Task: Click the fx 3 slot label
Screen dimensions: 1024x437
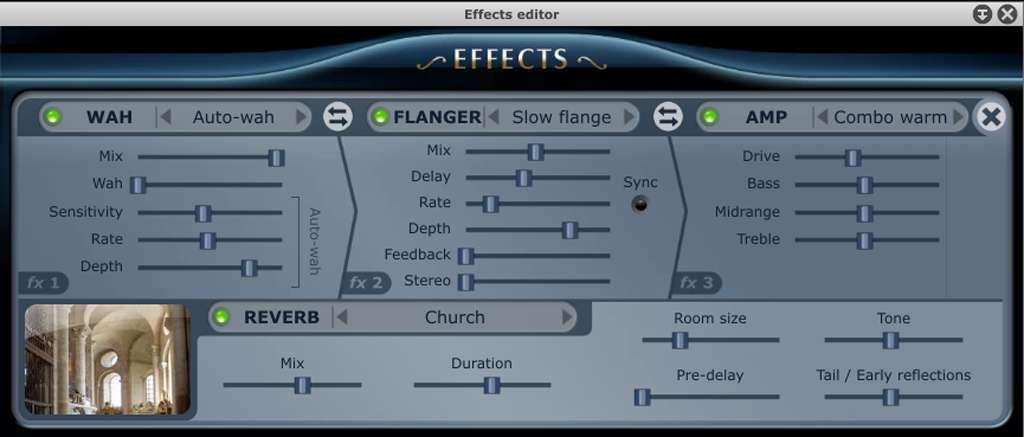Action: coord(697,283)
